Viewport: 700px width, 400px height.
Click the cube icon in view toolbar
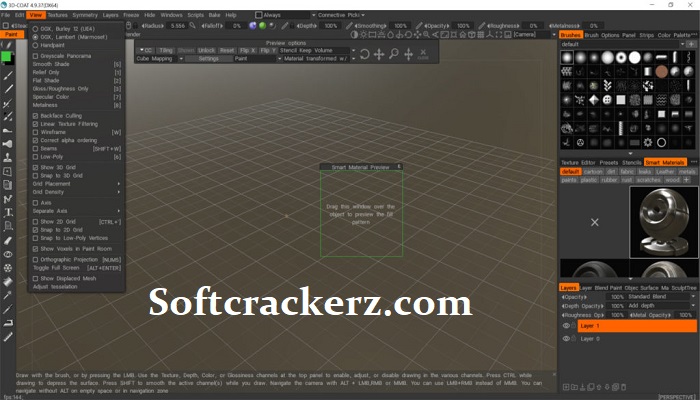pyautogui.click(x=472, y=34)
